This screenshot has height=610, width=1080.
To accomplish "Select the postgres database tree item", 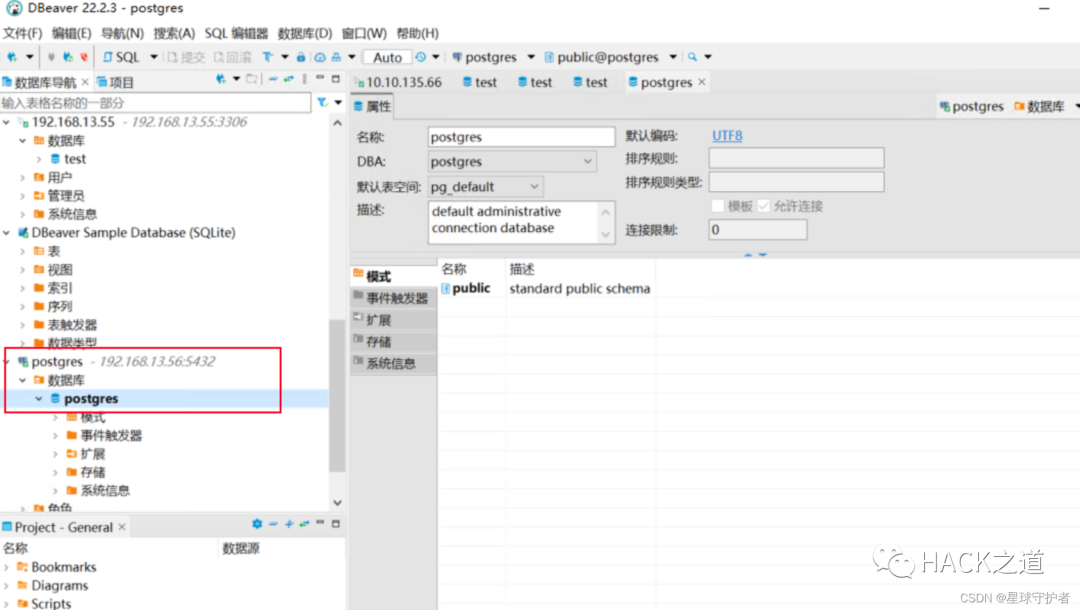I will click(x=90, y=399).
